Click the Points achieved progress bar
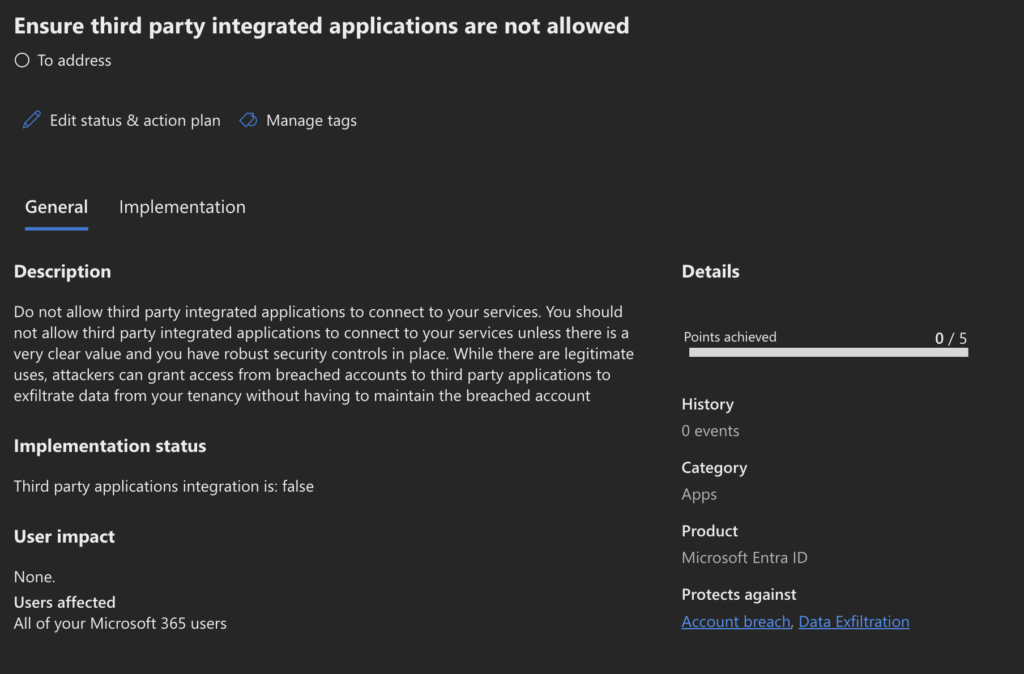Image resolution: width=1024 pixels, height=674 pixels. pyautogui.click(x=827, y=353)
